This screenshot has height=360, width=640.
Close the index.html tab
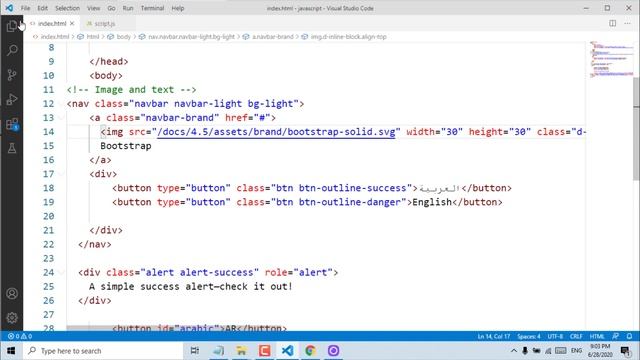(72, 24)
